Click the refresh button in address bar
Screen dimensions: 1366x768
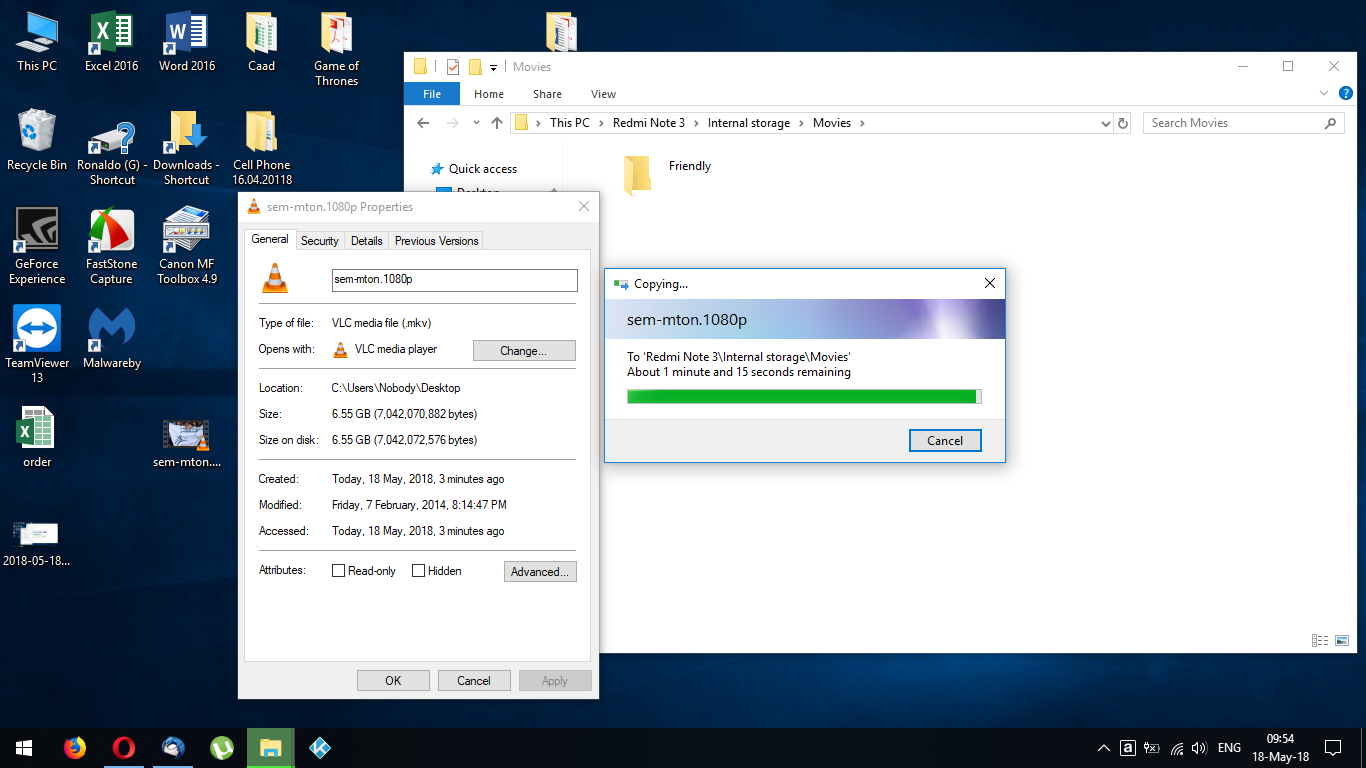click(1123, 123)
